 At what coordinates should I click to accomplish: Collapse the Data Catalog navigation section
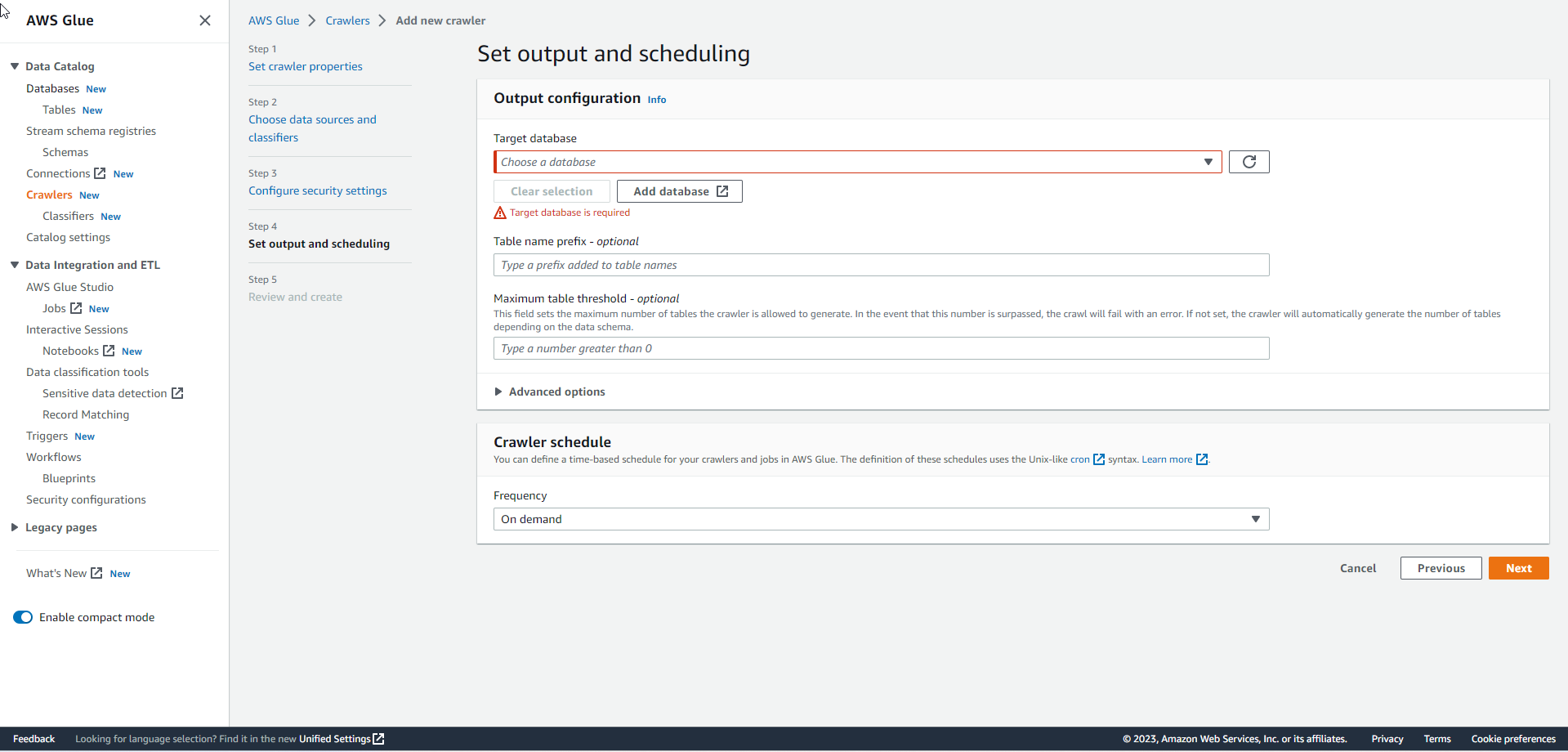pos(15,66)
